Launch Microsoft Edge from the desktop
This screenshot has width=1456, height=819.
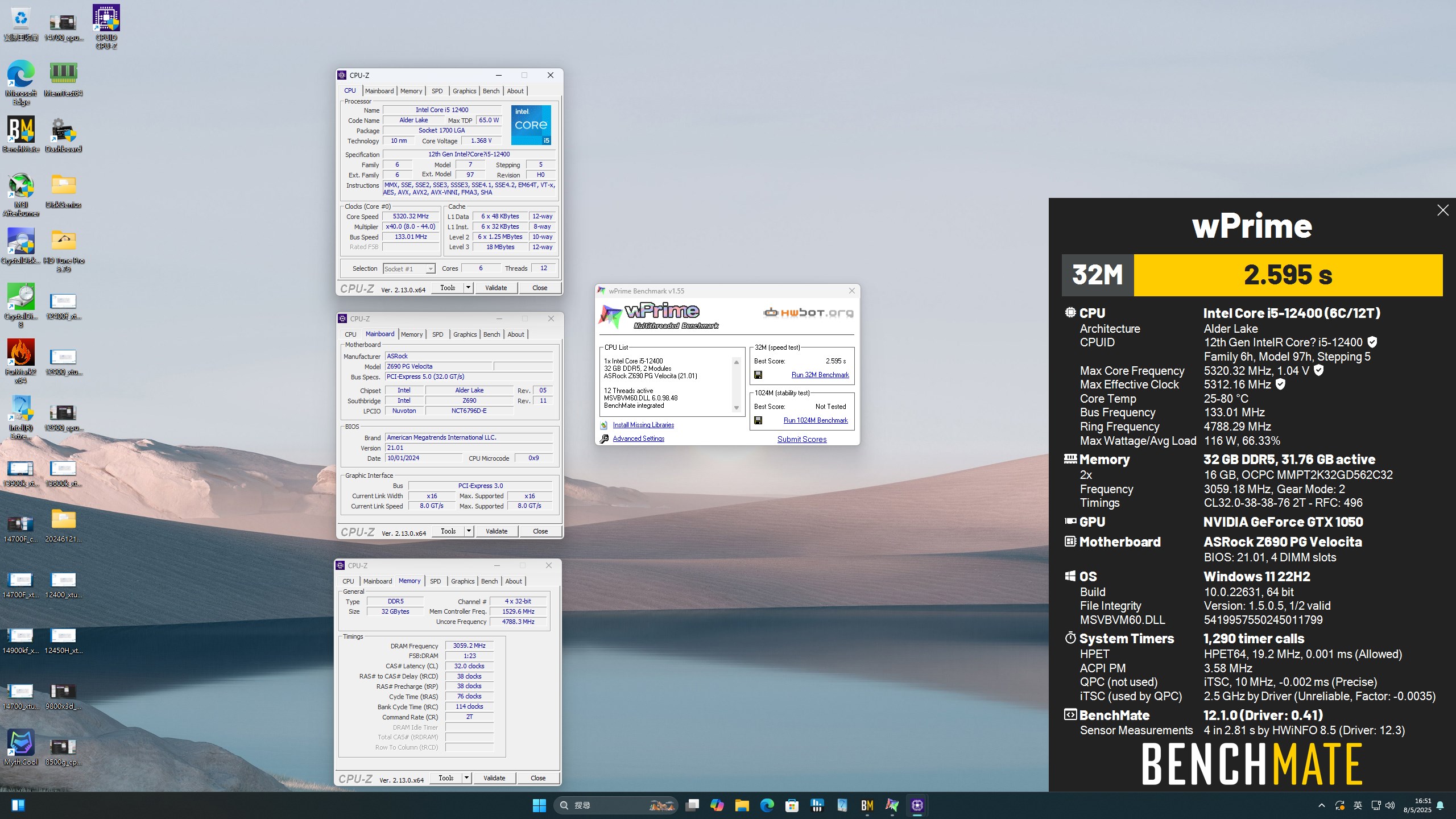21,82
